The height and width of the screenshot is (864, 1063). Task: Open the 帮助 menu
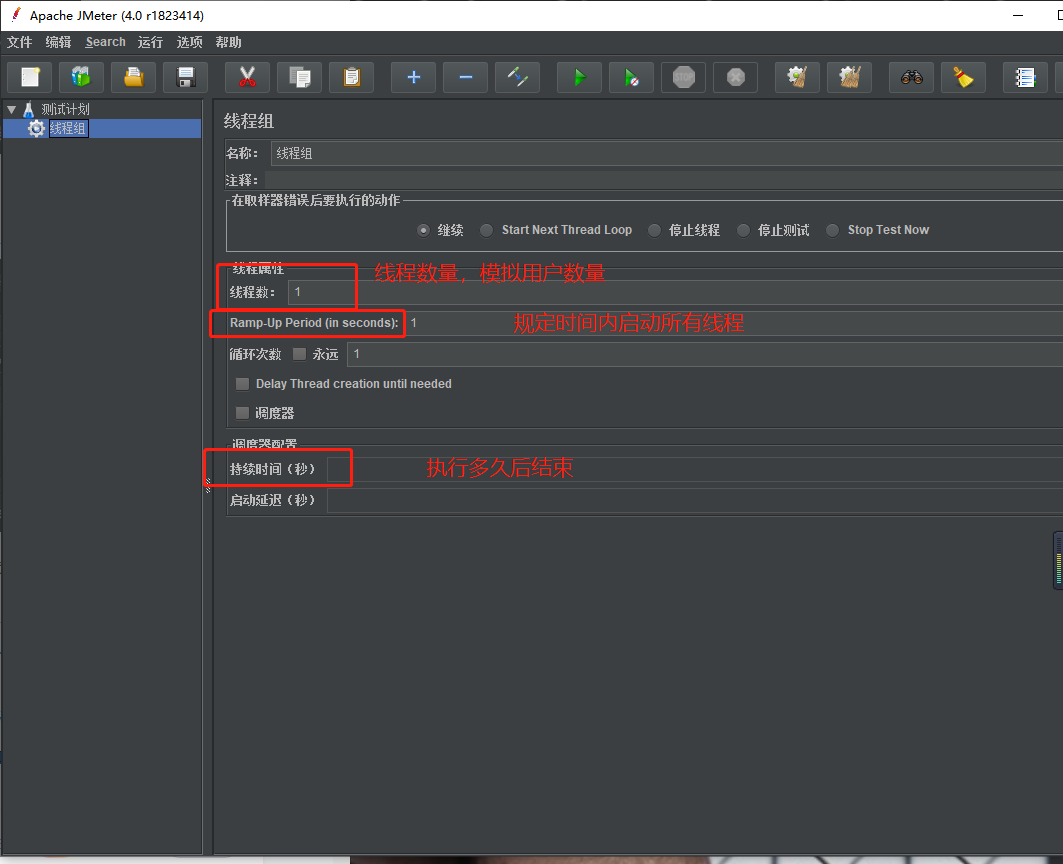point(228,42)
